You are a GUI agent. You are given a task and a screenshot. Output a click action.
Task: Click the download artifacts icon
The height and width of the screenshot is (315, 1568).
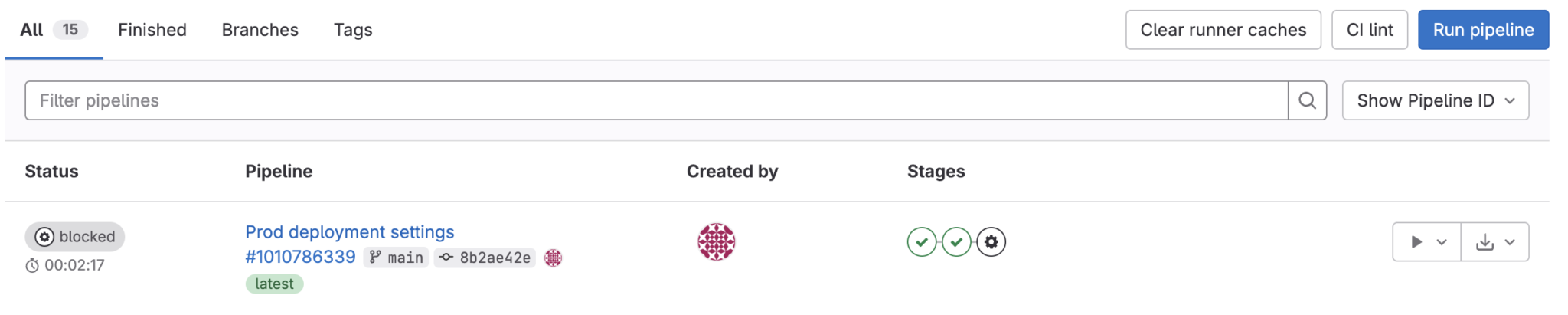(1485, 242)
